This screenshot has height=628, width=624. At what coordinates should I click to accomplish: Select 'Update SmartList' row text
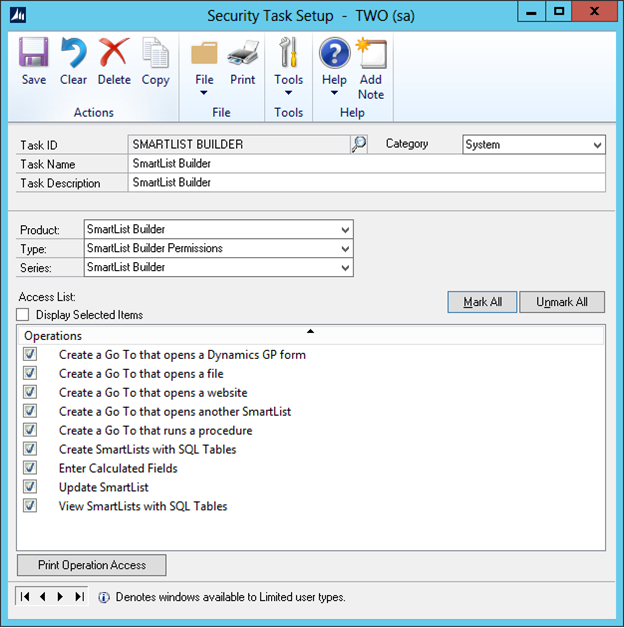click(104, 487)
